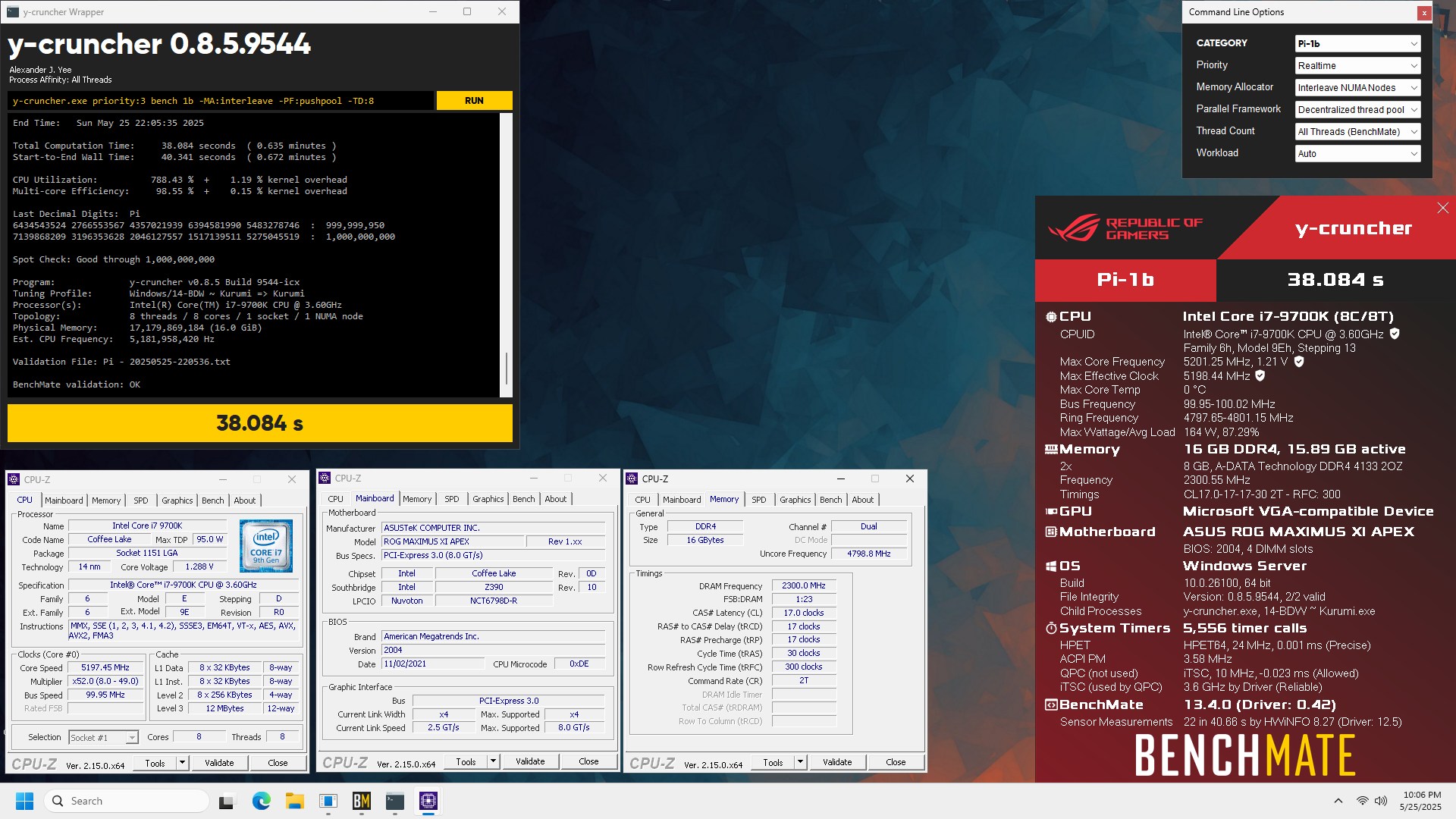Click Tools button in left CPU-Z window
This screenshot has height=819, width=1456.
coord(155,763)
